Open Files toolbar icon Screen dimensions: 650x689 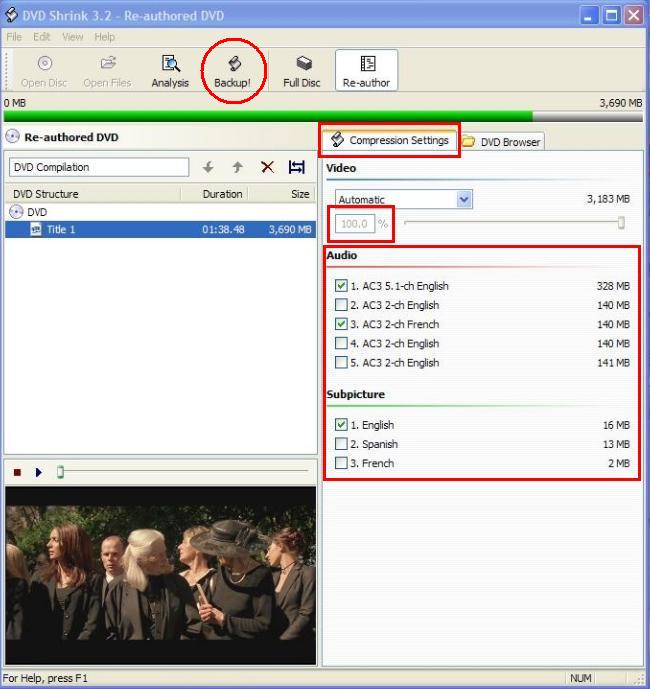pos(108,63)
